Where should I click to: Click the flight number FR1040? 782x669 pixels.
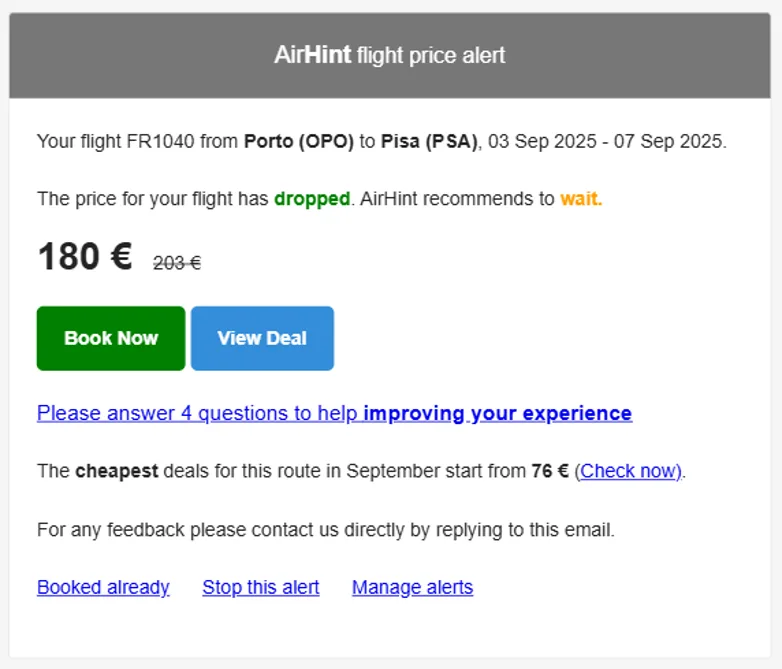161,141
